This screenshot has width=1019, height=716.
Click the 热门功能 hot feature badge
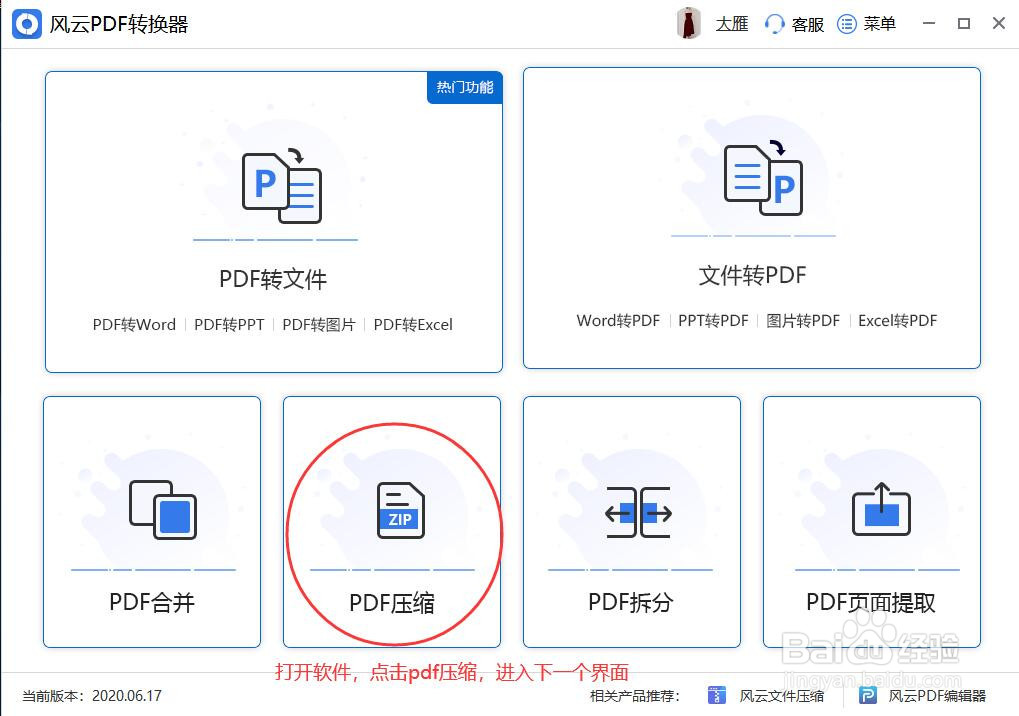[463, 88]
